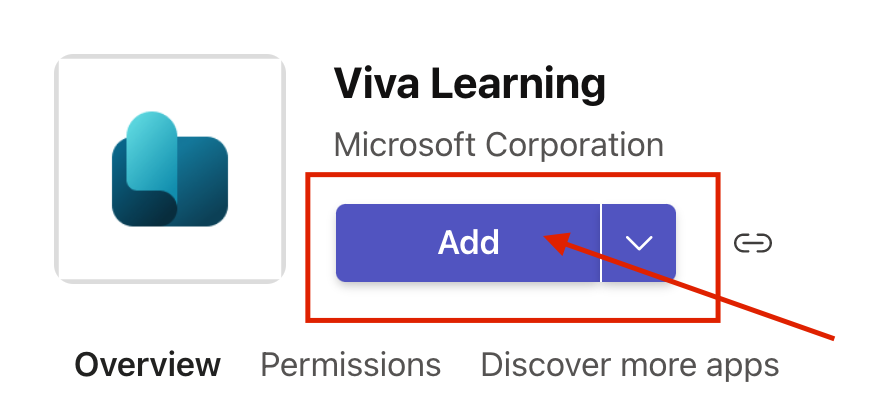Viewport: 894px width, 420px height.
Task: Click the publisher text under Viva Learning
Action: (x=498, y=145)
